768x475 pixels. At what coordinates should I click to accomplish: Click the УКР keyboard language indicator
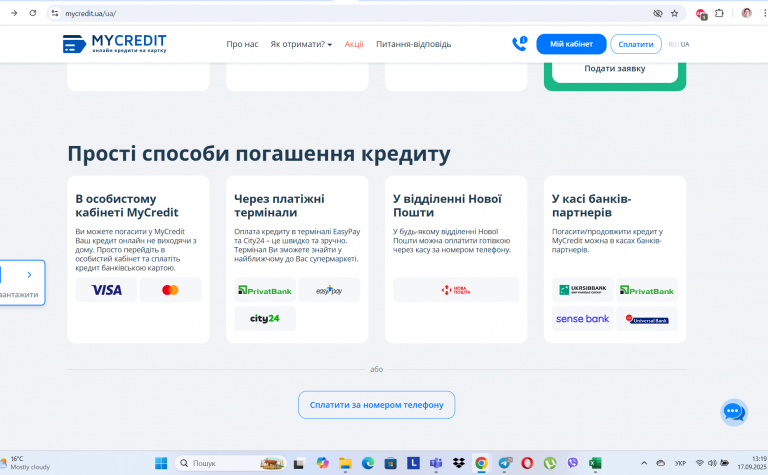[680, 463]
